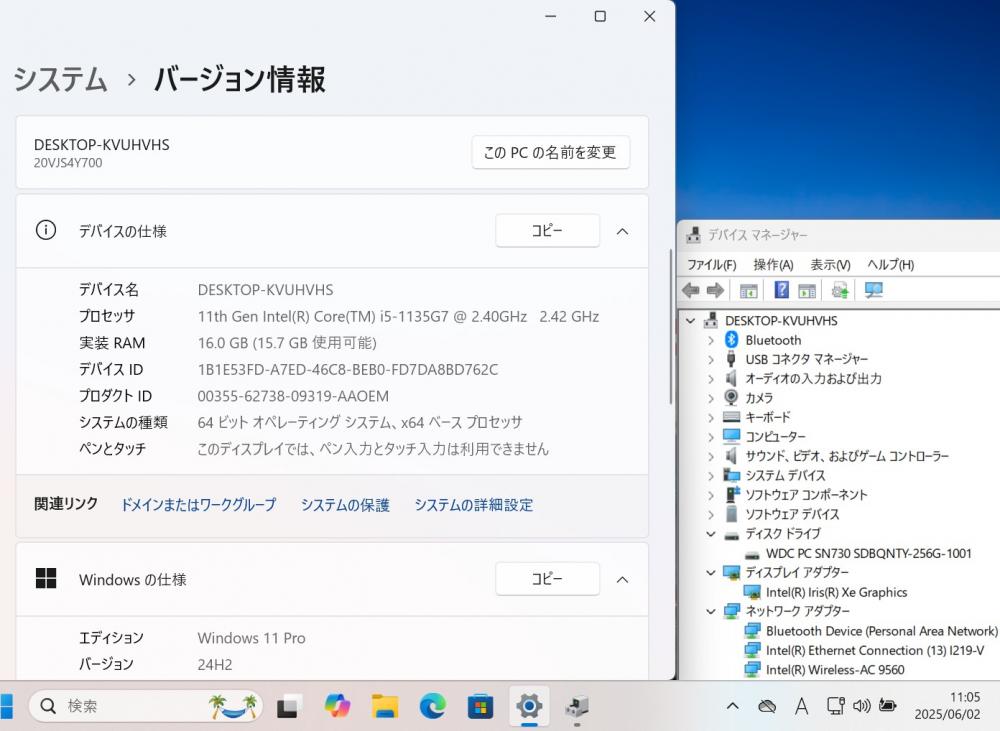Open Microsoft Edge from the taskbar
This screenshot has width=1000, height=731.
(x=432, y=706)
